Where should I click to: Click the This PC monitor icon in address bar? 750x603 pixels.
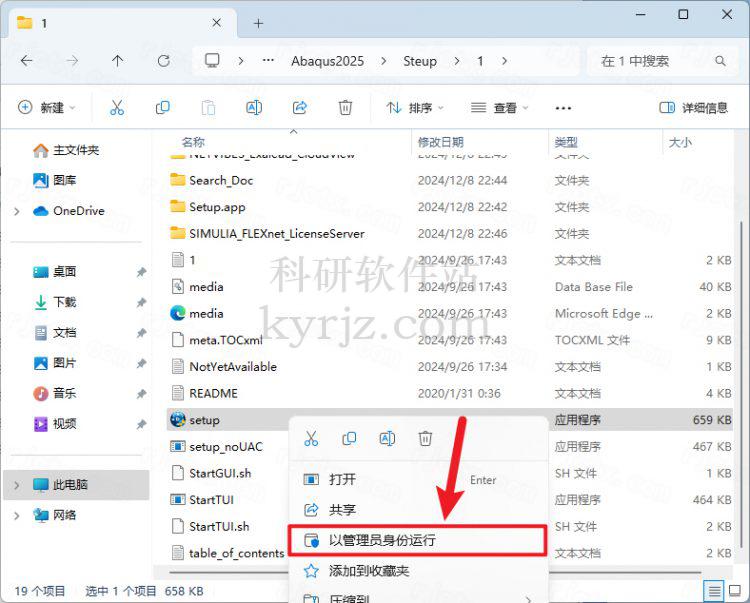[212, 61]
